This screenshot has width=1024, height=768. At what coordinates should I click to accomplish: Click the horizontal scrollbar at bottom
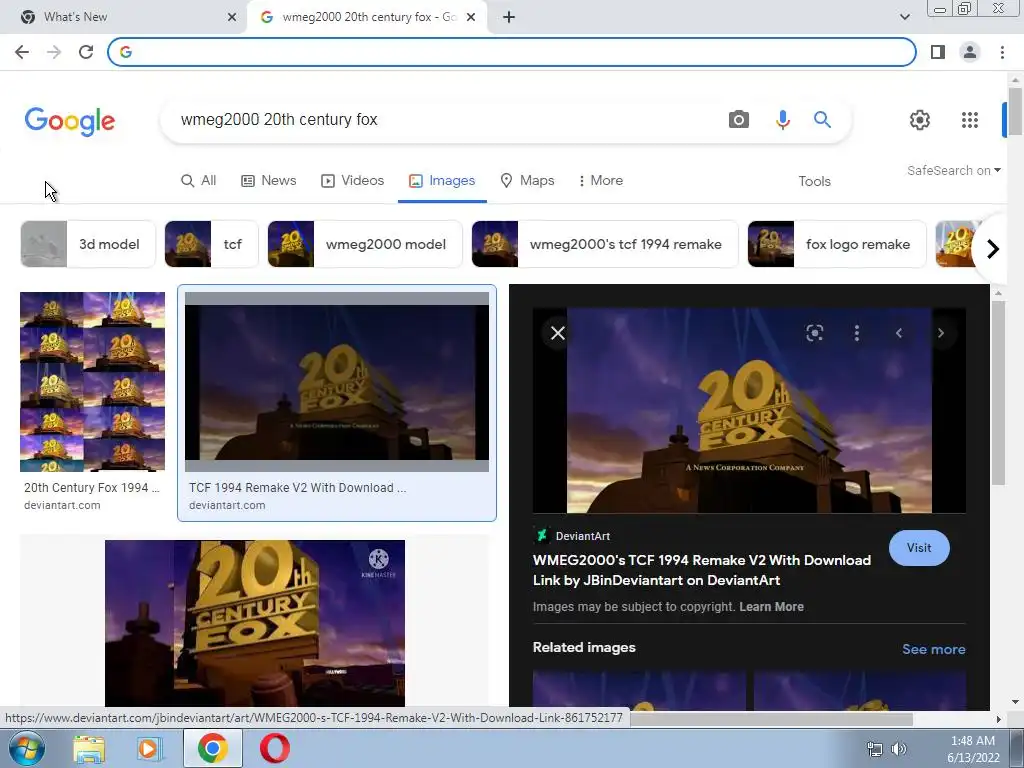771,719
